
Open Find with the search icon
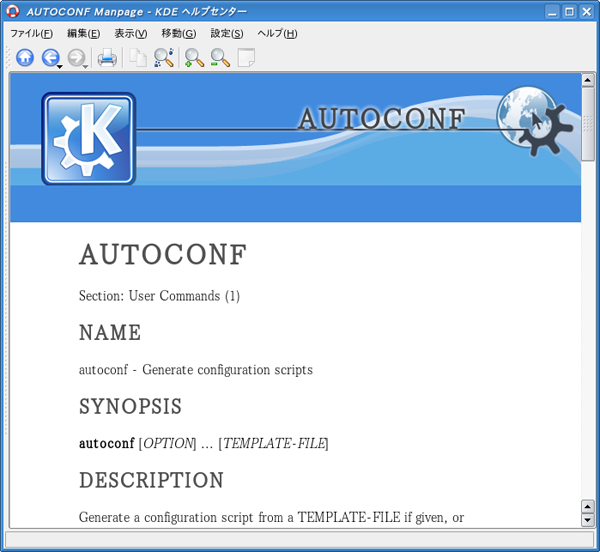click(x=164, y=58)
